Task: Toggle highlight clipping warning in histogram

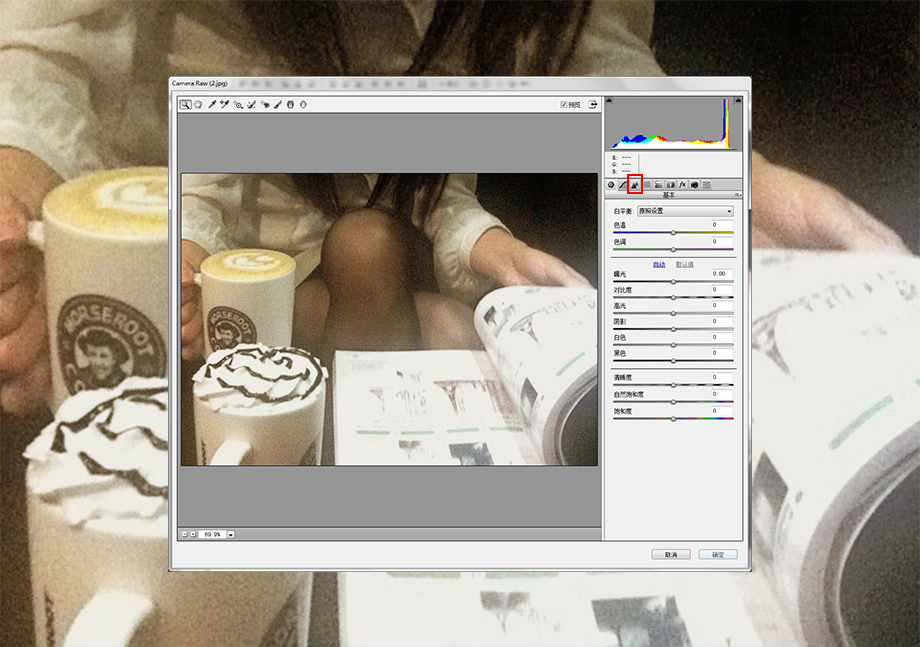Action: 738,101
